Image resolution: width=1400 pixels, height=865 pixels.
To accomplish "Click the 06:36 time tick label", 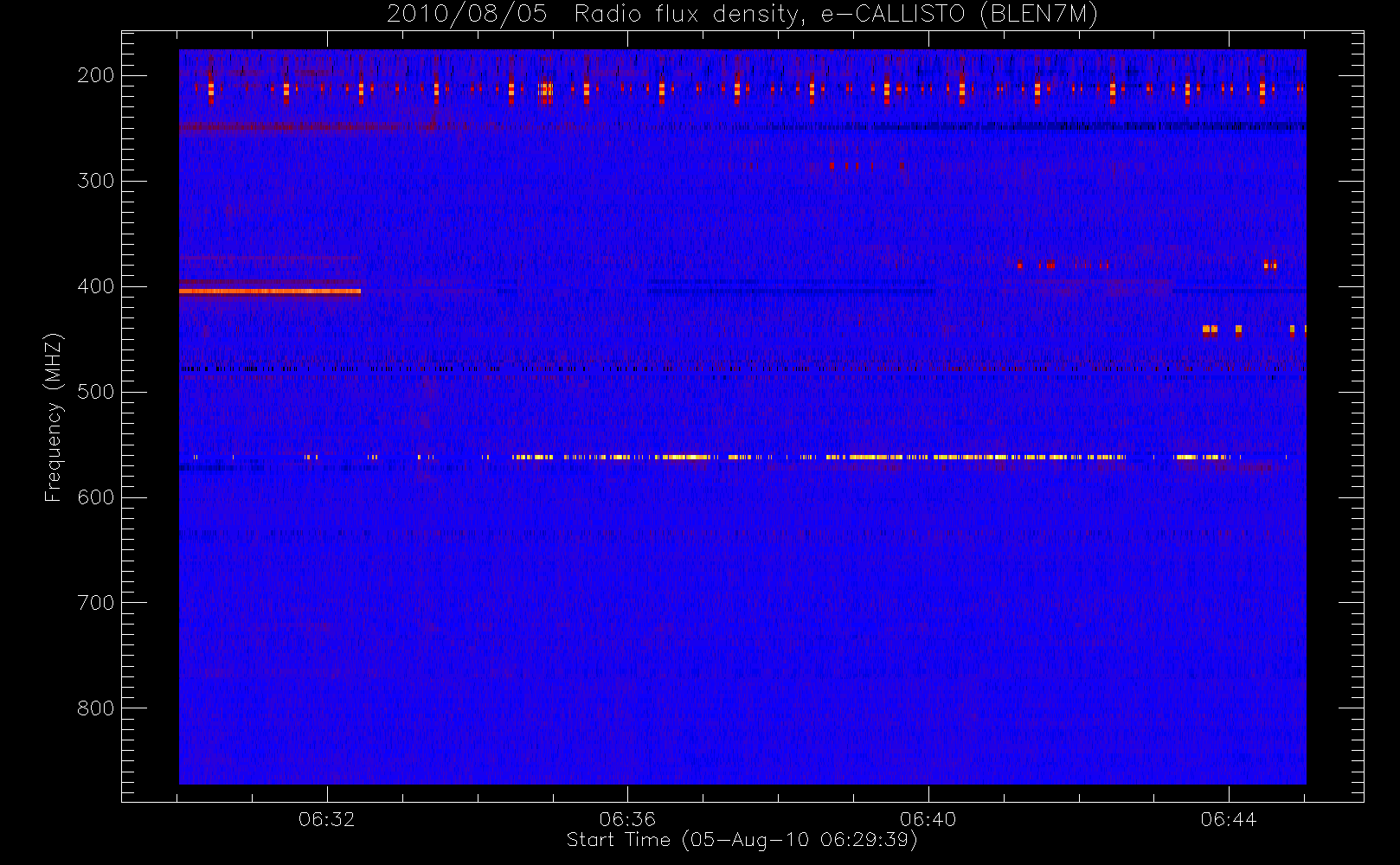I will click(x=627, y=819).
